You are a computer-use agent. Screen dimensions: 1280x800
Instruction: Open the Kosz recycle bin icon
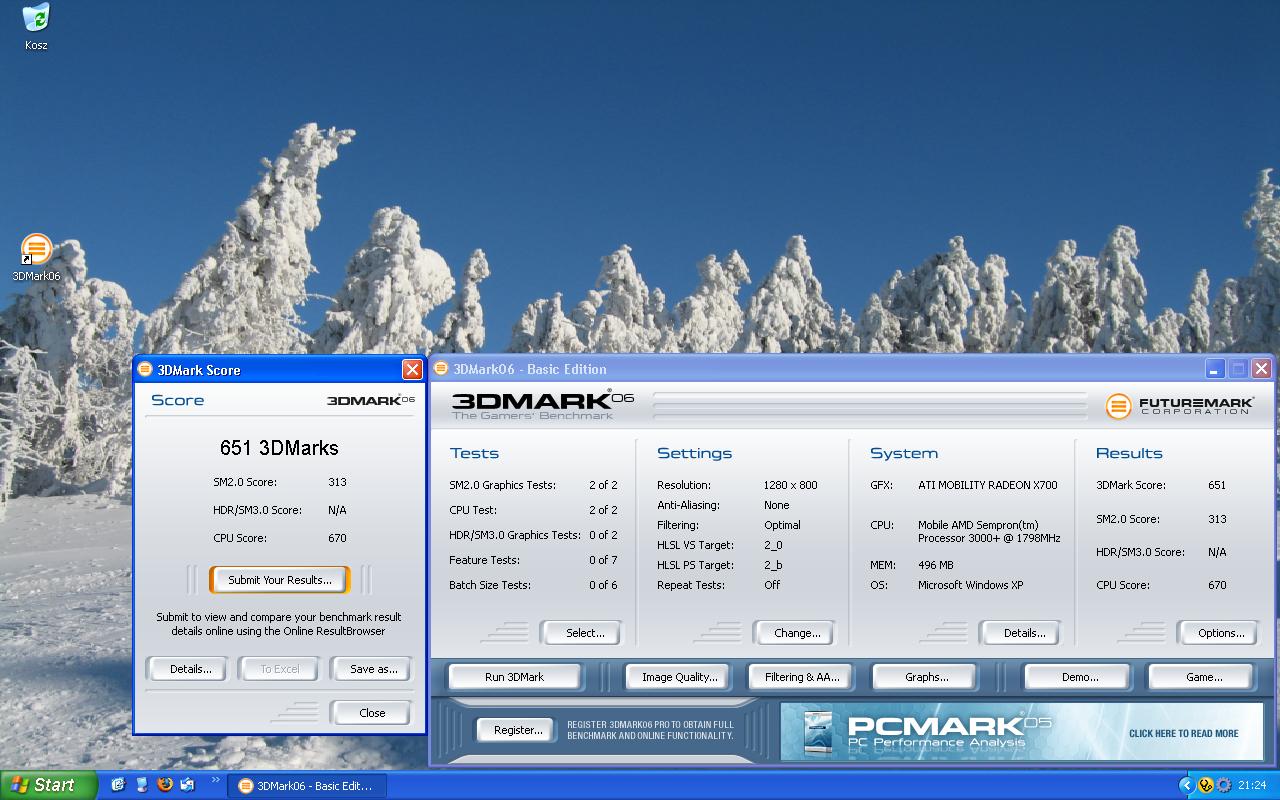tap(36, 18)
